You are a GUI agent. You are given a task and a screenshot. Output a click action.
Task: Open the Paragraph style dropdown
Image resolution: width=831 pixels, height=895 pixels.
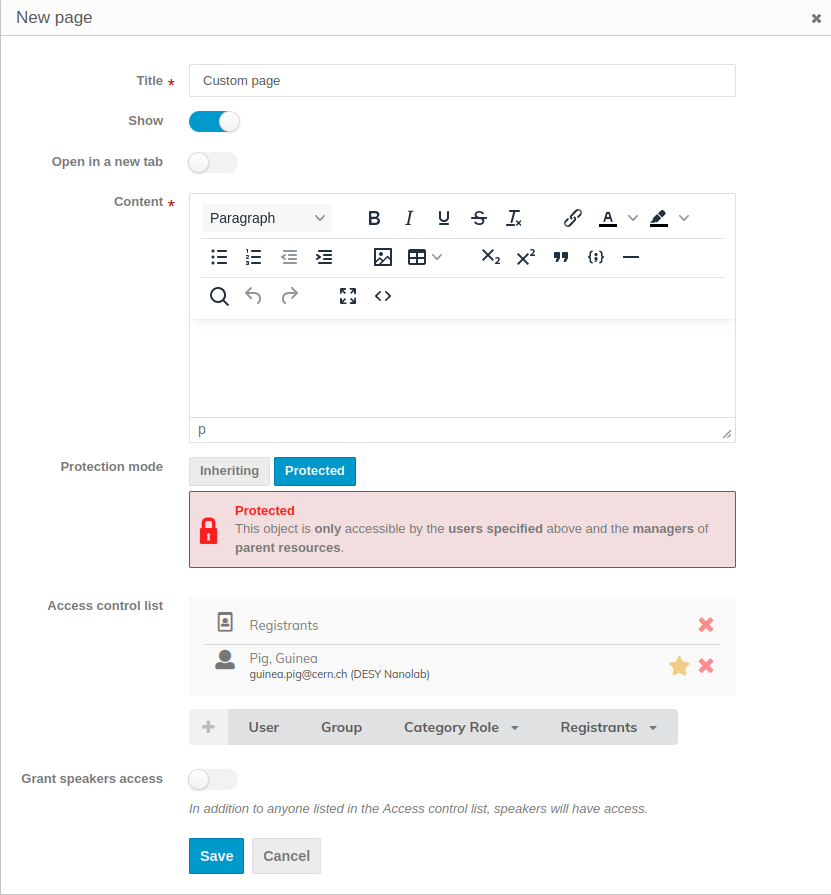point(267,218)
